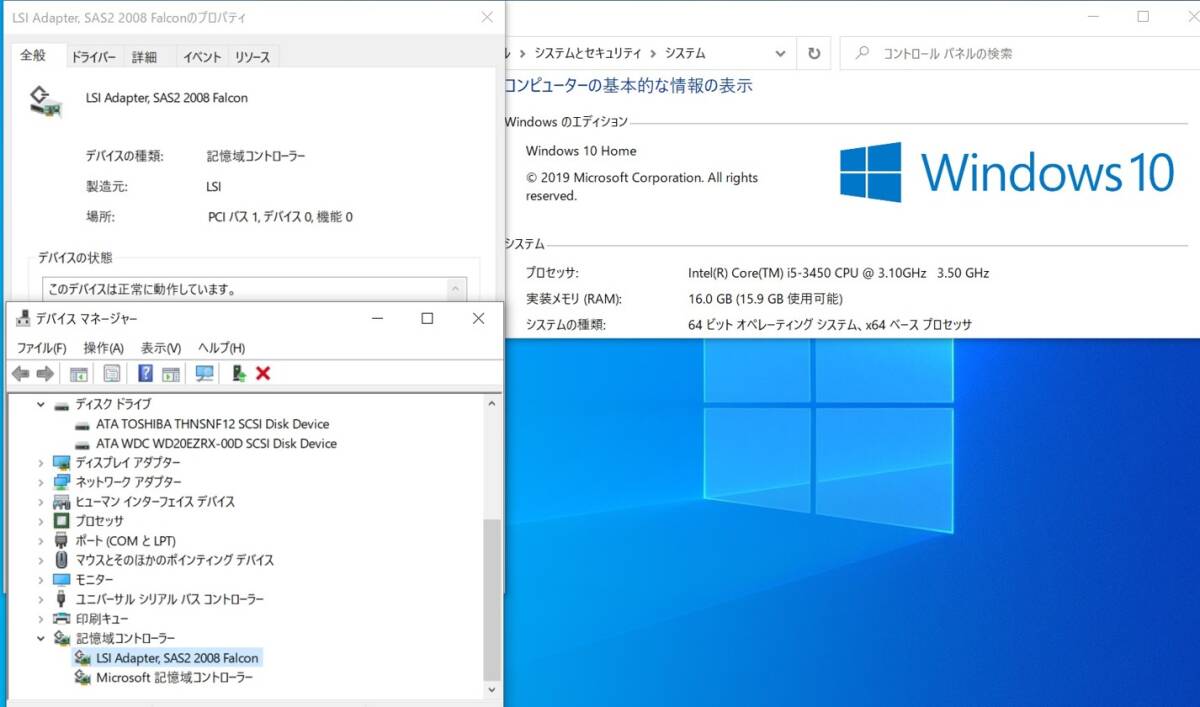Screen dimensions: 1200x707
Task: Click the モニター category icon
Action: coord(61,580)
